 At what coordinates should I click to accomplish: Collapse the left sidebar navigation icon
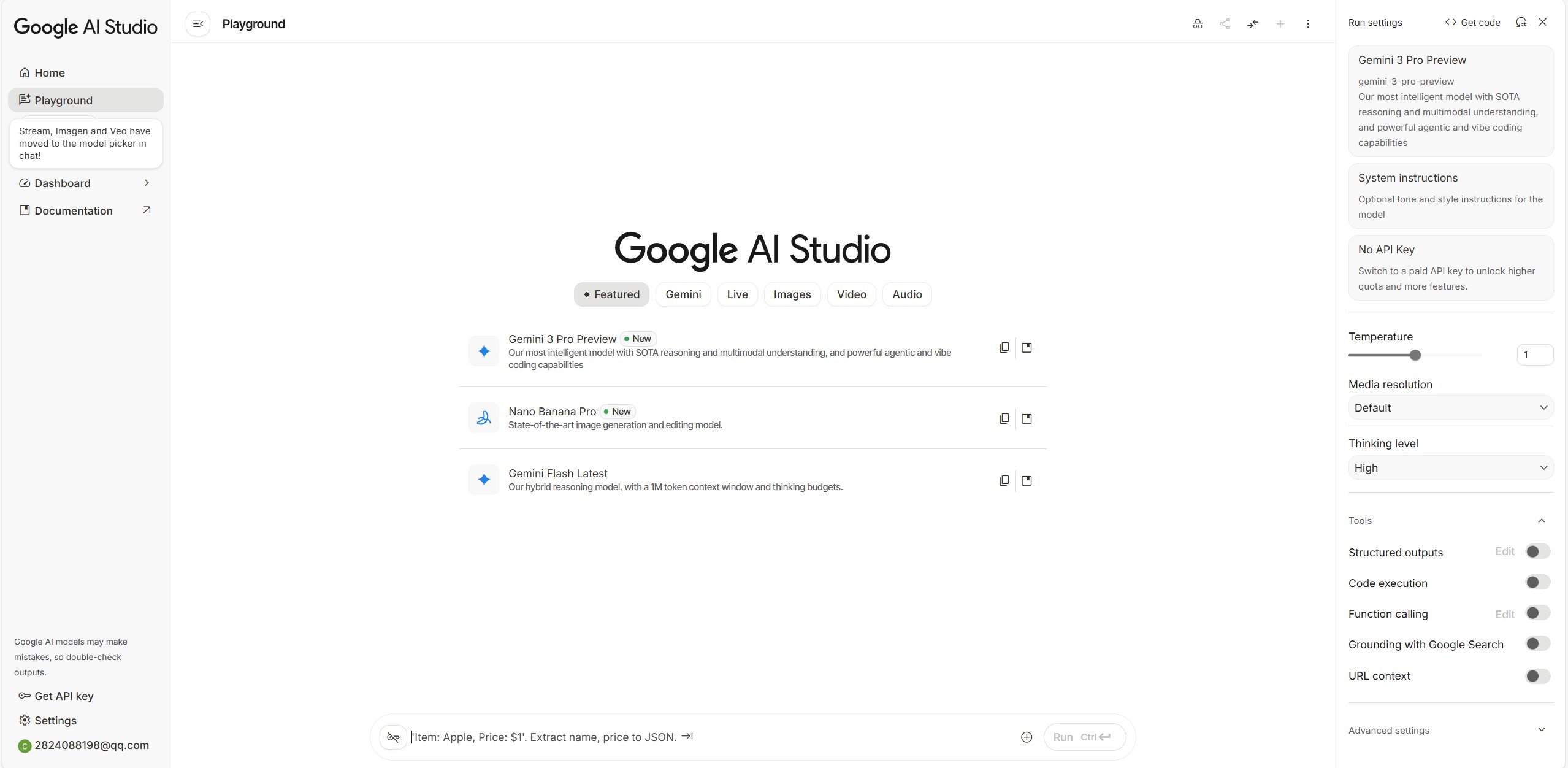(x=197, y=24)
